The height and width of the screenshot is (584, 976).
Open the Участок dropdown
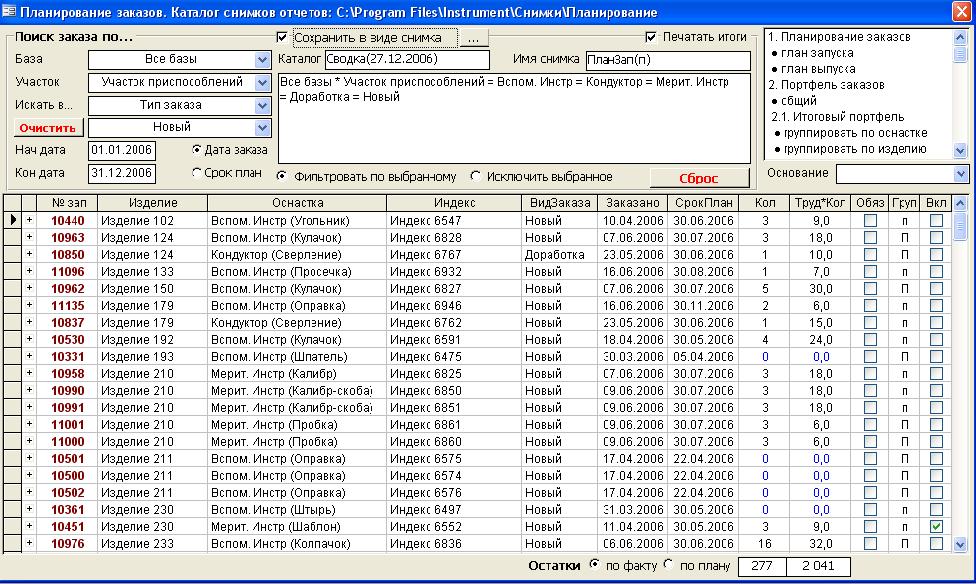coord(263,83)
